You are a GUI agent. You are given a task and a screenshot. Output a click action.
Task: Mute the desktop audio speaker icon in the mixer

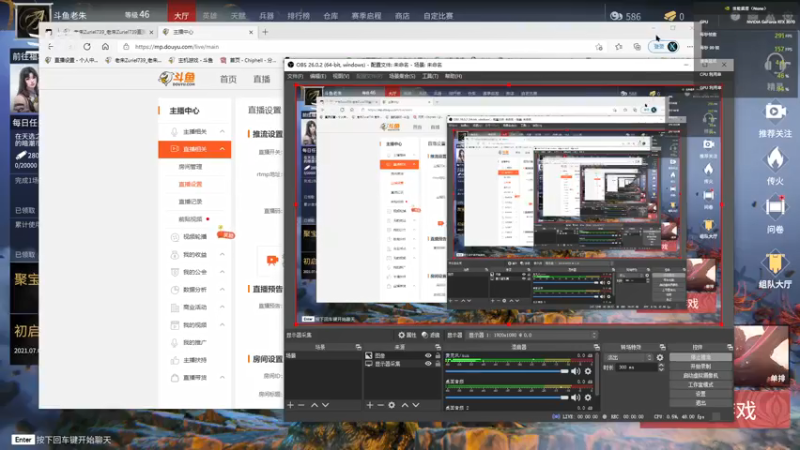[x=576, y=397]
